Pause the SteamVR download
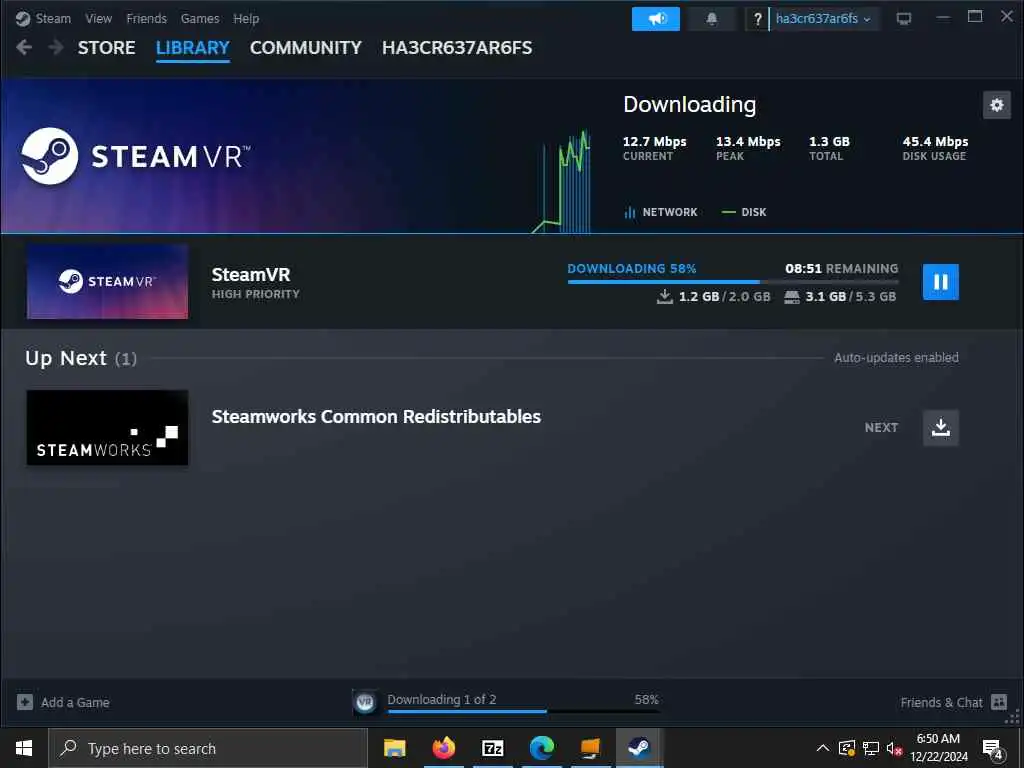Image resolution: width=1024 pixels, height=768 pixels. 940,282
